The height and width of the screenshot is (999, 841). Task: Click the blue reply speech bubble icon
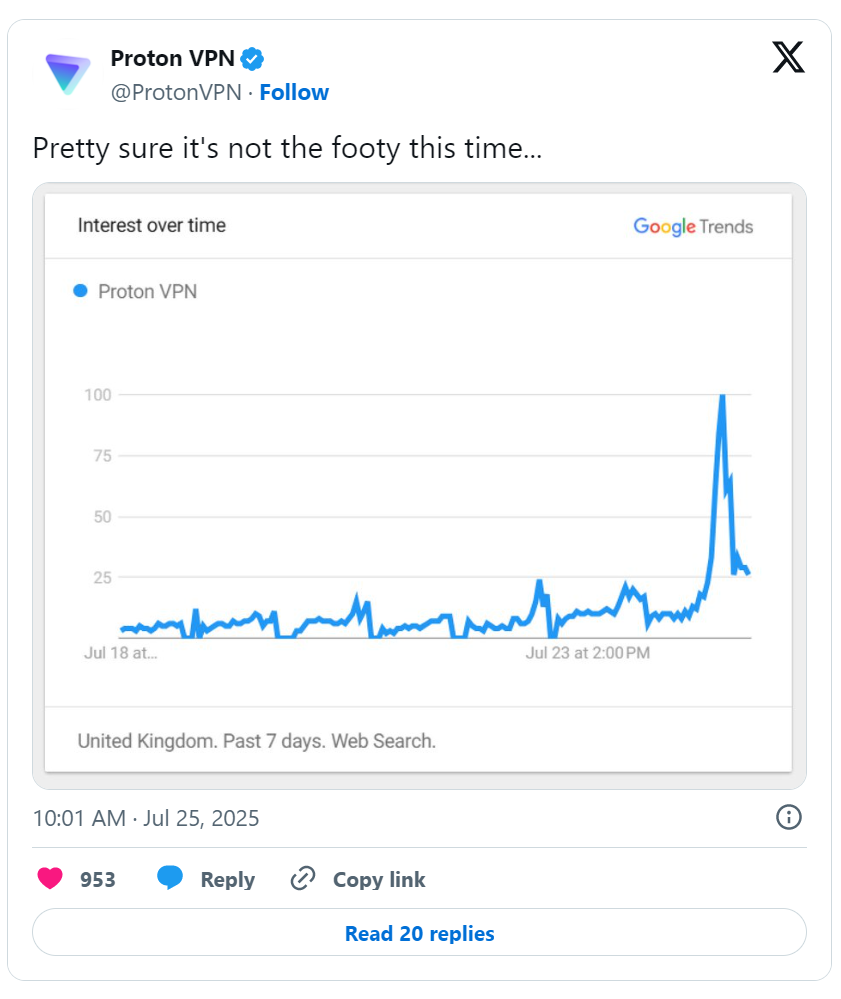pos(169,878)
